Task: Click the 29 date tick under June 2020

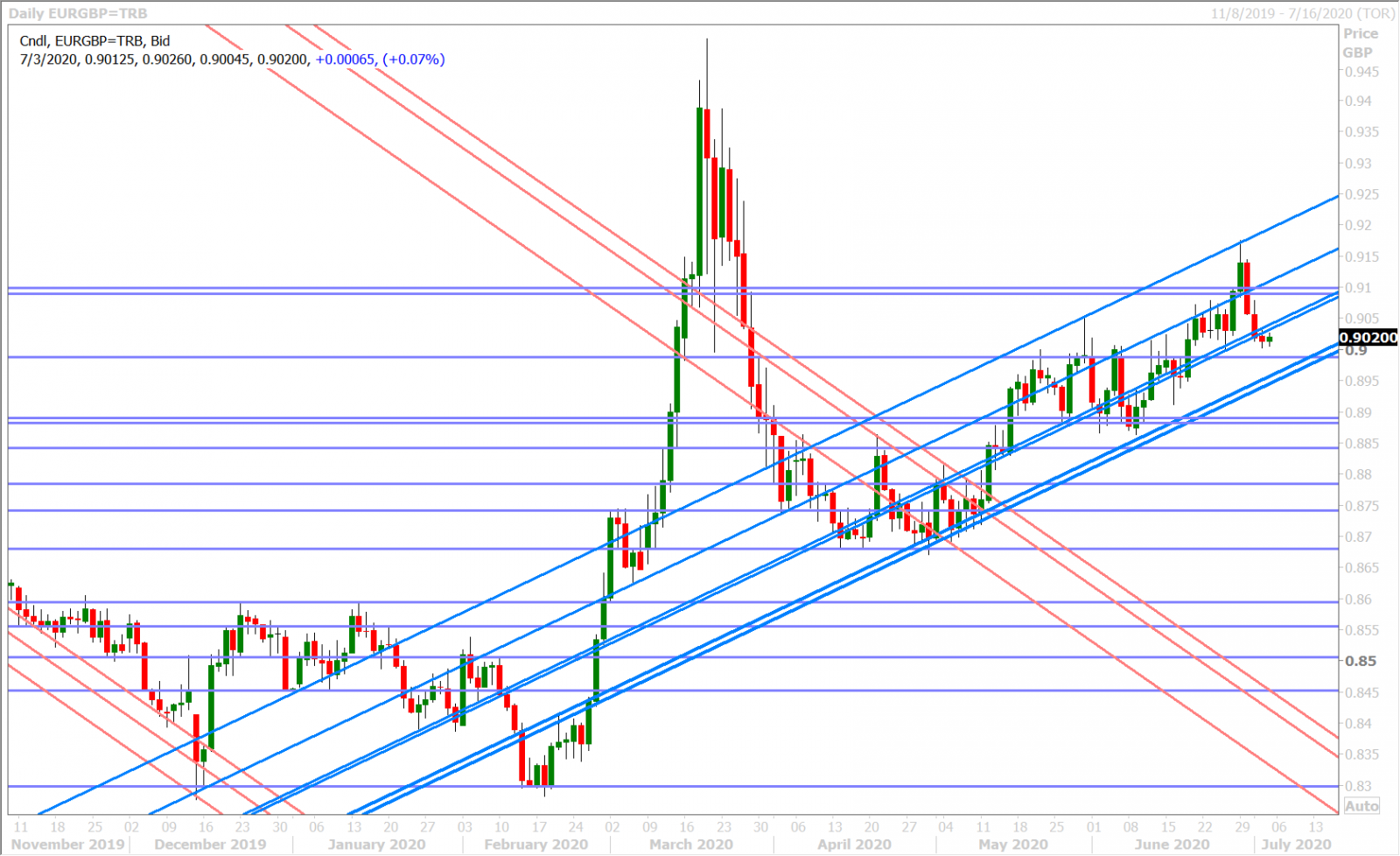Action: pos(1242,826)
